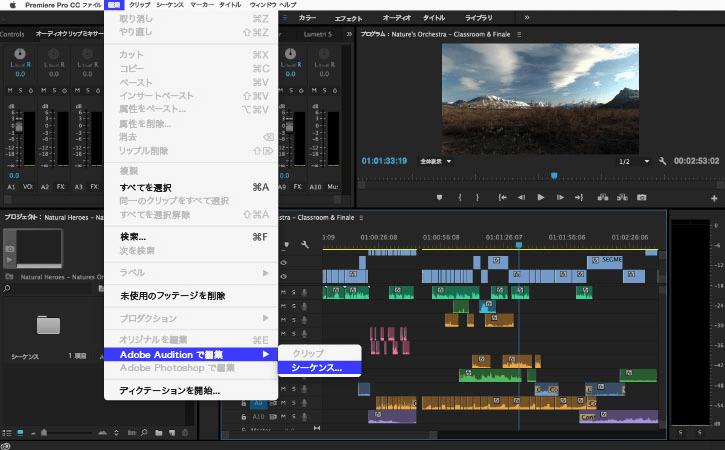Play the sequence in Program monitor
Image resolution: width=725 pixels, height=450 pixels.
541,197
